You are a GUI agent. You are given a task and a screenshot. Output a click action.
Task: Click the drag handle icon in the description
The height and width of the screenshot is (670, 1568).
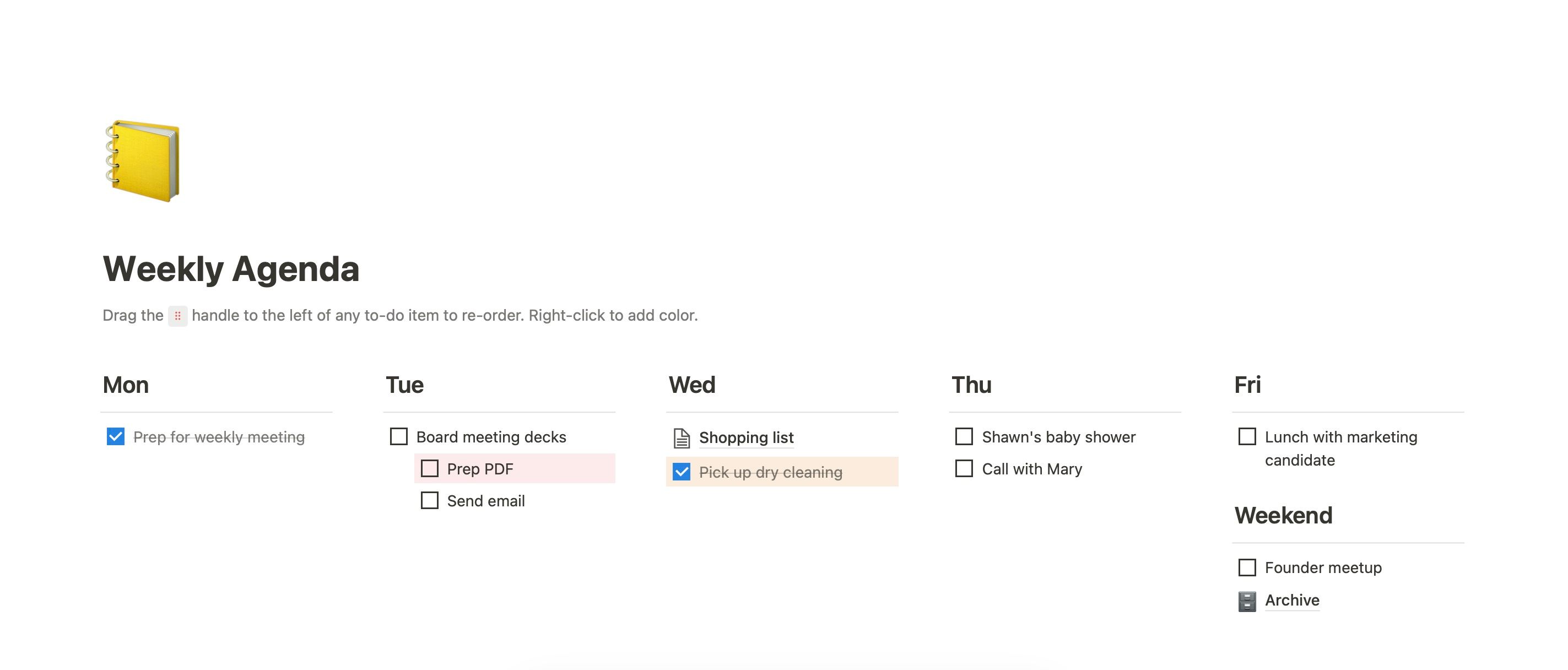(x=178, y=316)
